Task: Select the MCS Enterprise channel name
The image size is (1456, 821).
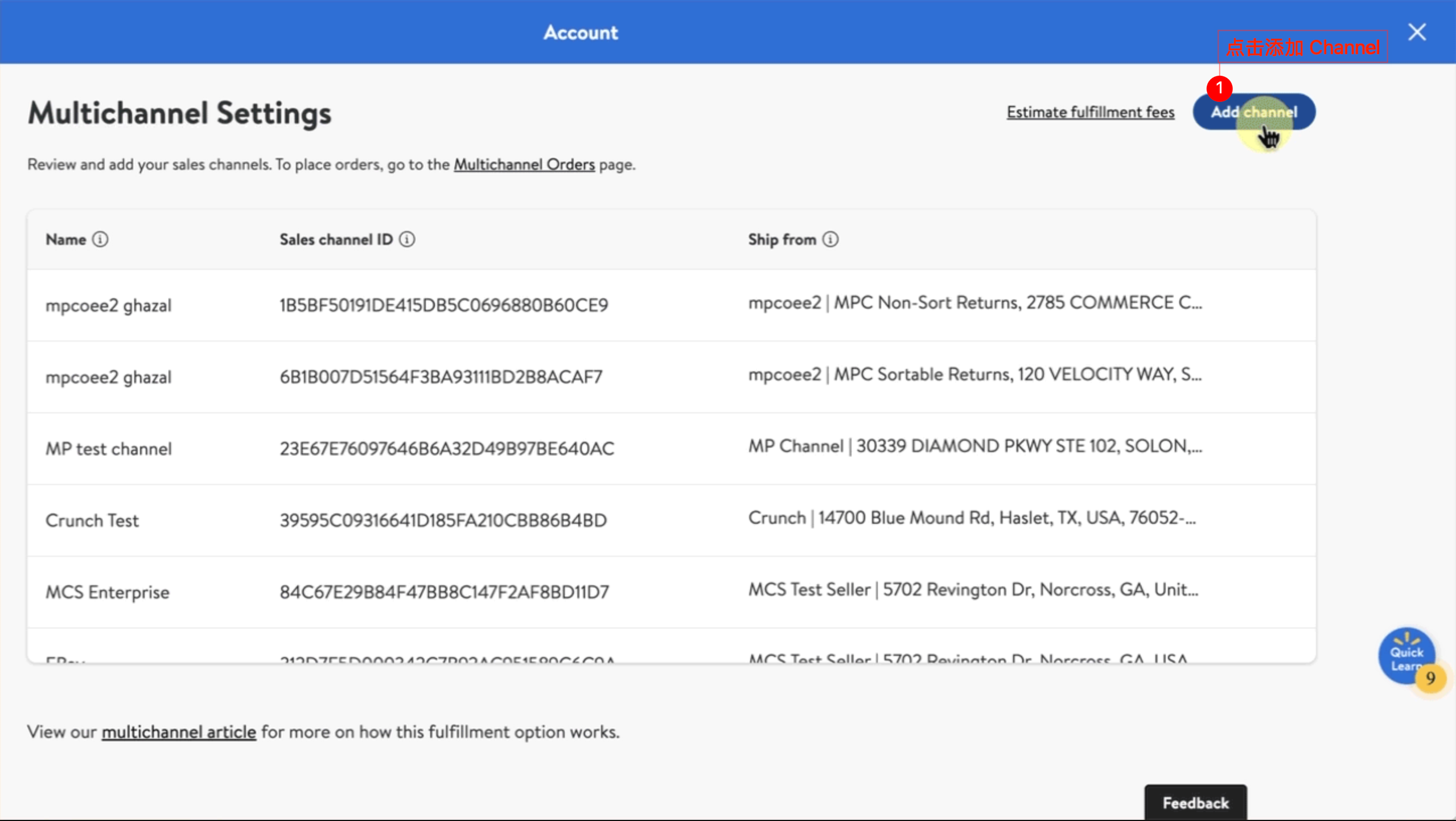Action: click(108, 592)
